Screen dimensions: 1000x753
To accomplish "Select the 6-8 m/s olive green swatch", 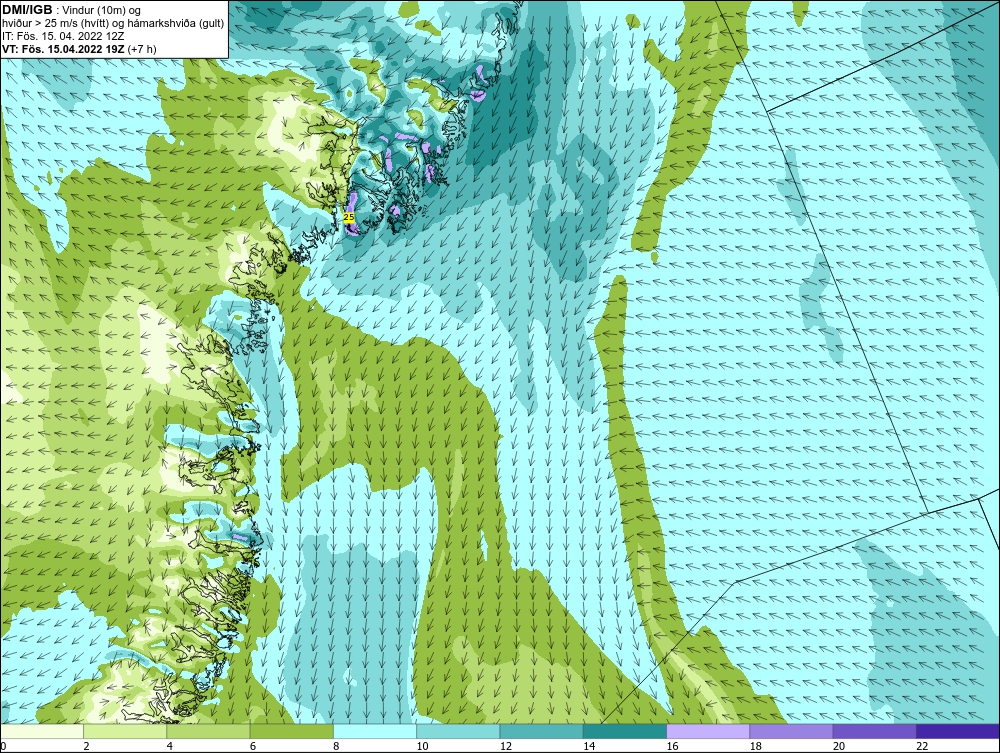I will [x=291, y=731].
